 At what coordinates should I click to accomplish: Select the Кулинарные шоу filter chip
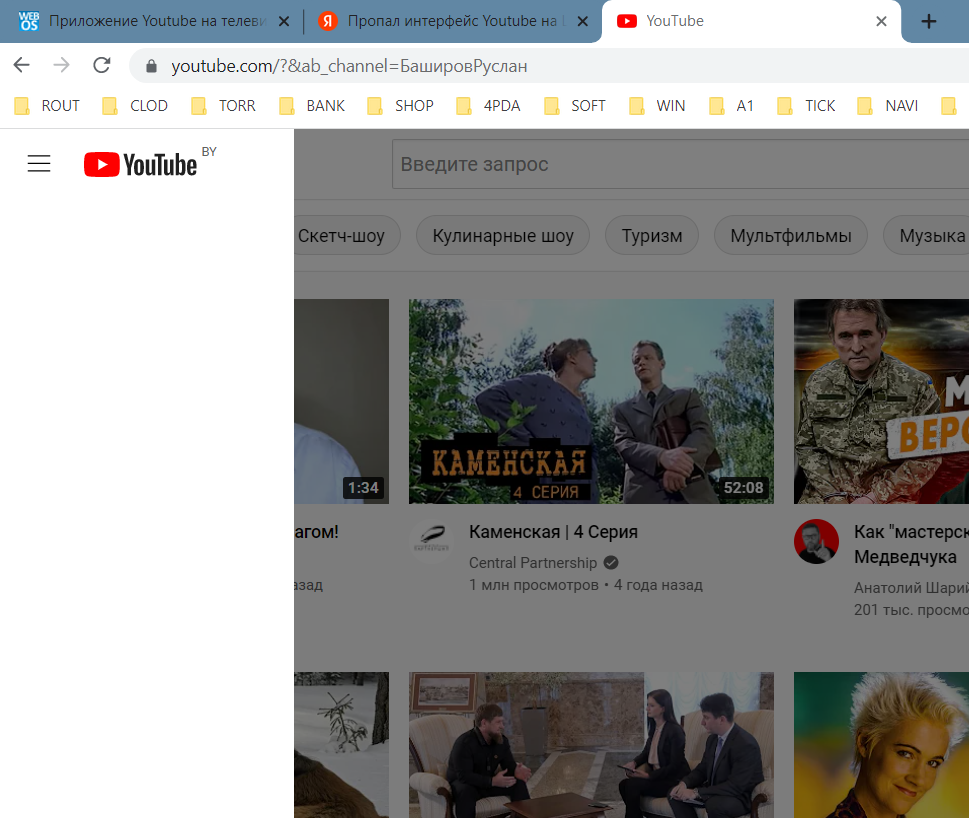(x=503, y=236)
